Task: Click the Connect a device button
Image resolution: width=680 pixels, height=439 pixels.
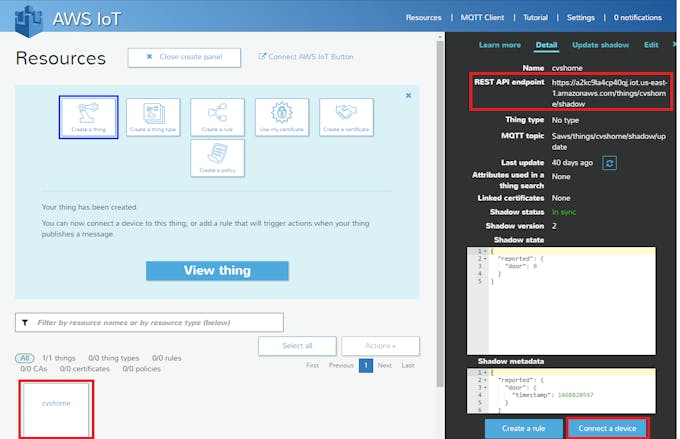Action: point(607,428)
